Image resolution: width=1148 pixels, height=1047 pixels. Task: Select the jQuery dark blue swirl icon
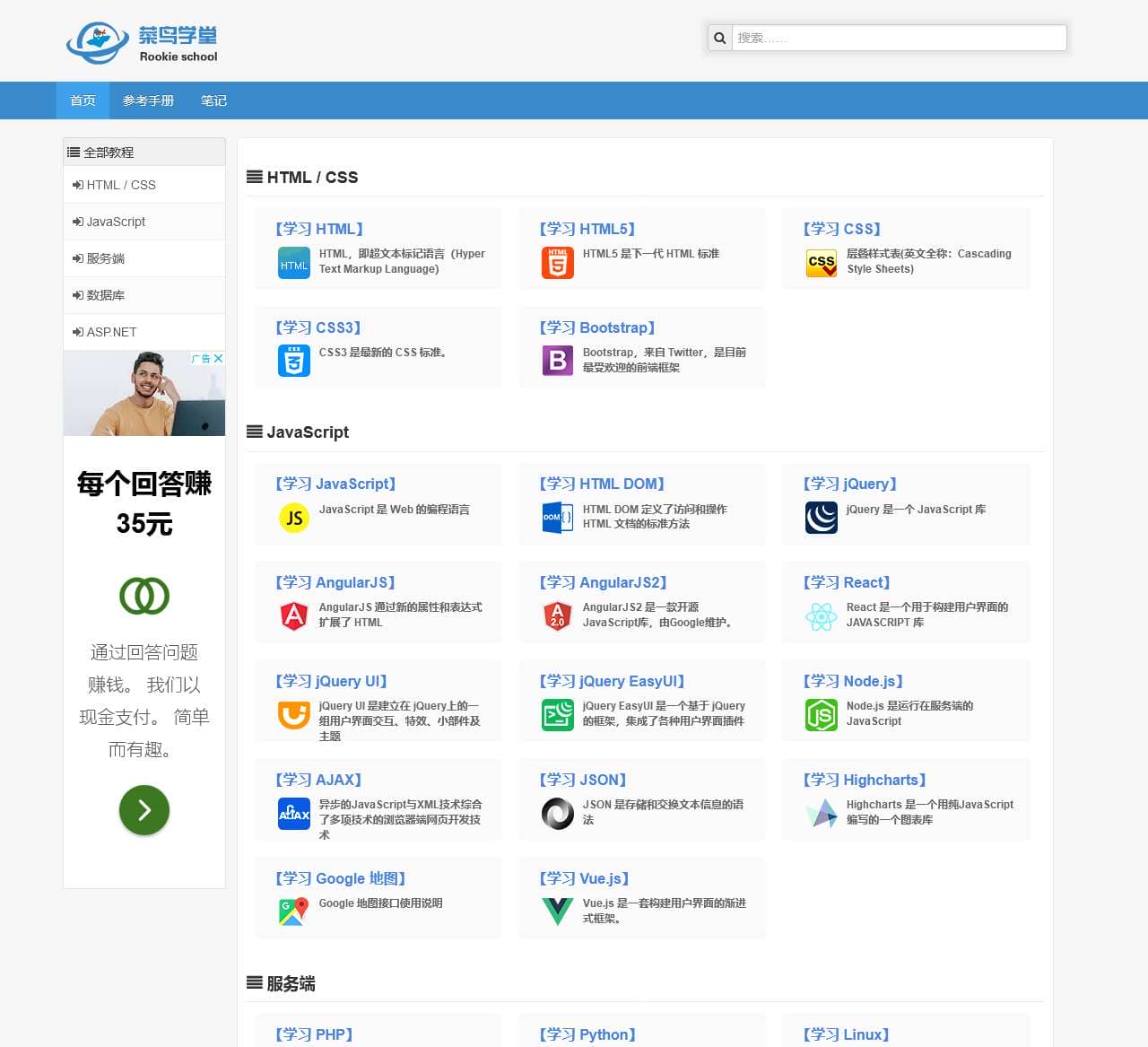point(821,518)
